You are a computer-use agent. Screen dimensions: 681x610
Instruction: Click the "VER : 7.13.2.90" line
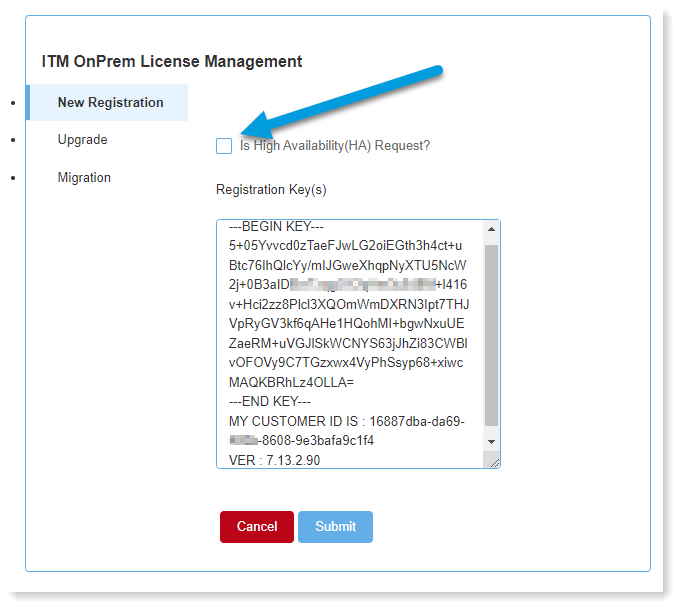tap(275, 461)
